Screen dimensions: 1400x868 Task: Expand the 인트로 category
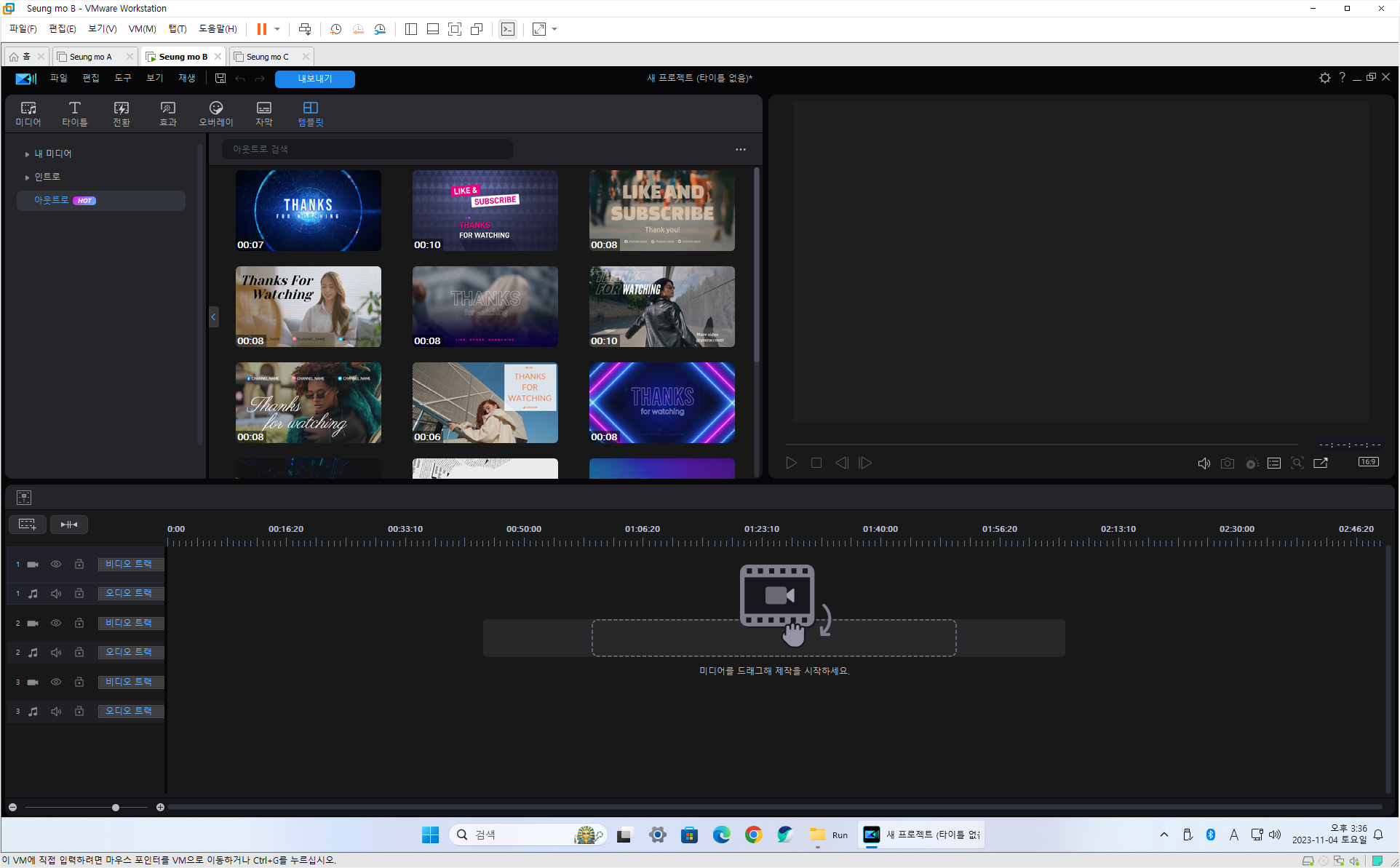click(x=27, y=178)
